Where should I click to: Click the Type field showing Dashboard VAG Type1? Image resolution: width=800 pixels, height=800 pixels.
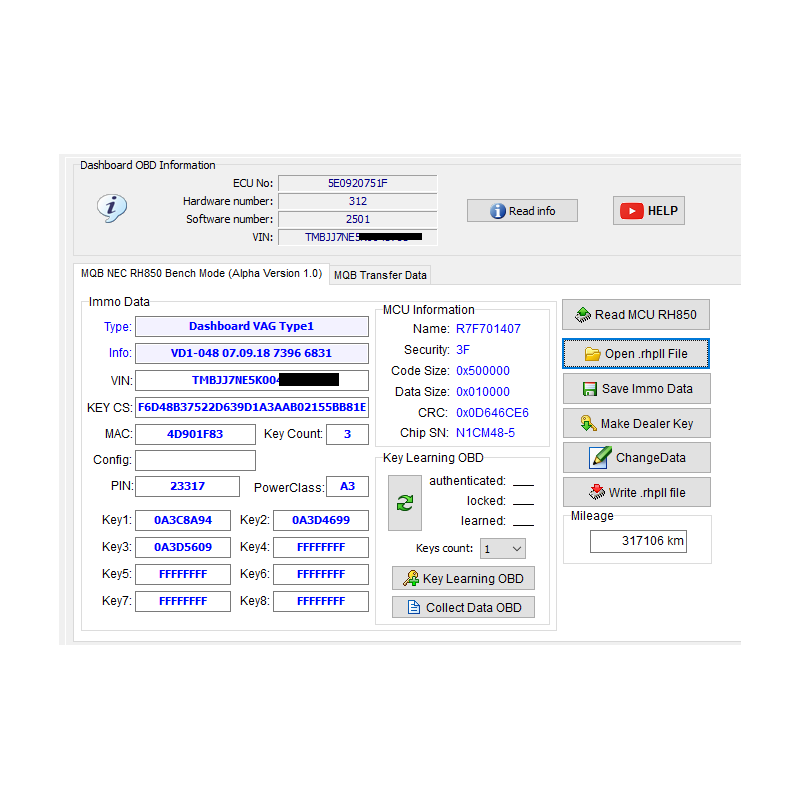click(x=251, y=327)
